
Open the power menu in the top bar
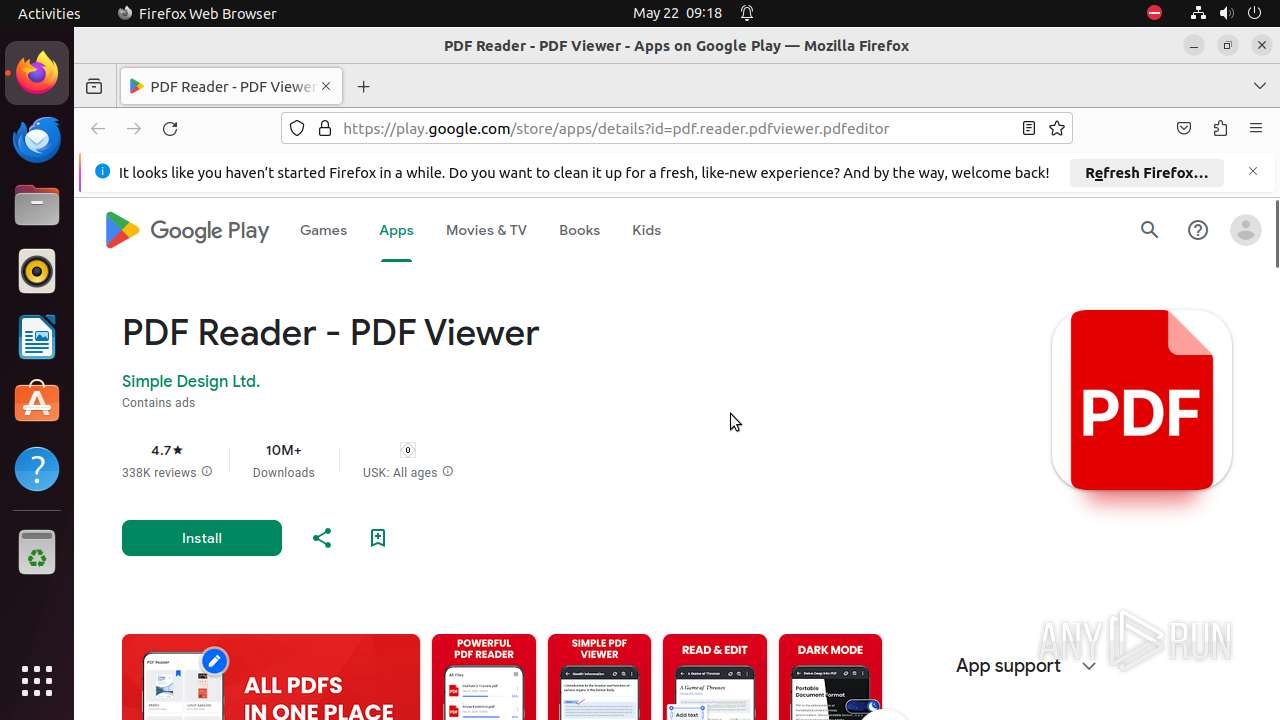[1256, 13]
